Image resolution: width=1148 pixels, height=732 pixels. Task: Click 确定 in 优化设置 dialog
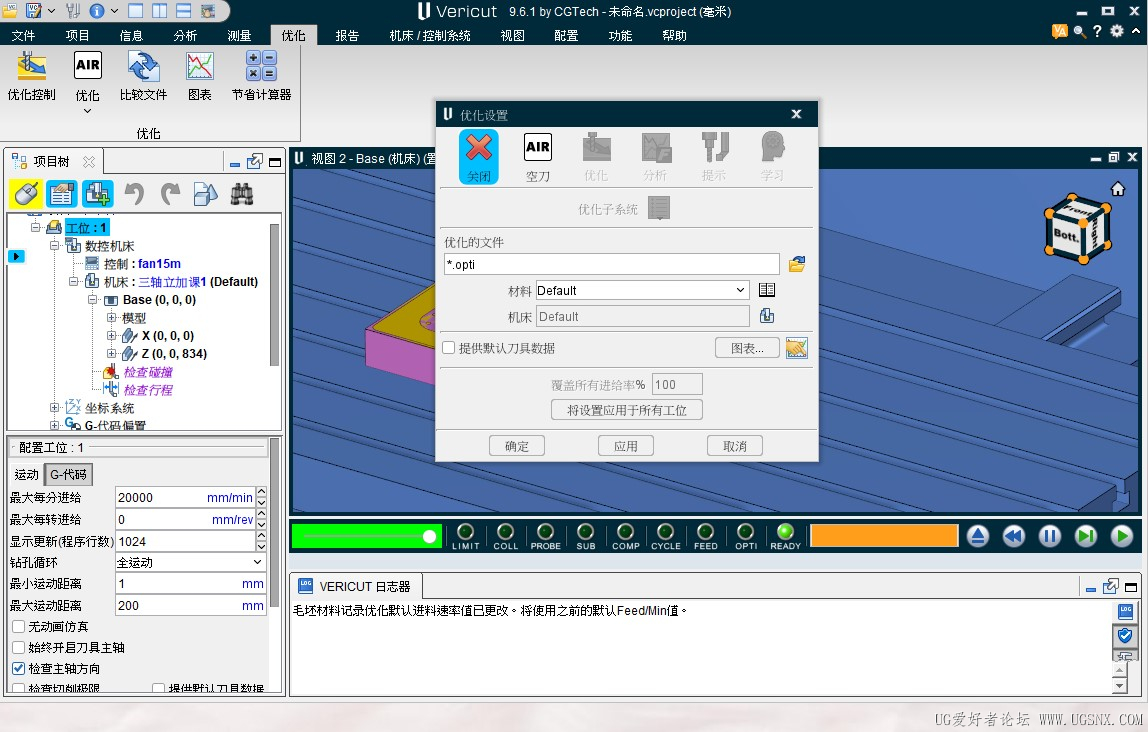click(x=517, y=446)
